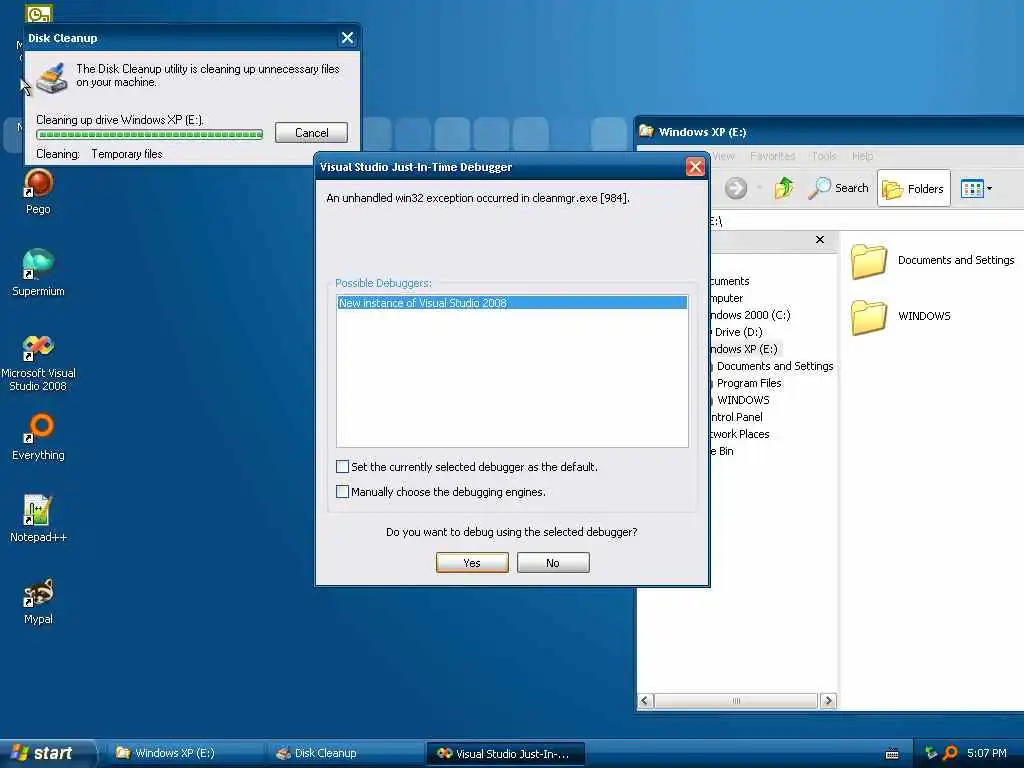
Task: Open the Start menu
Action: tap(46, 753)
